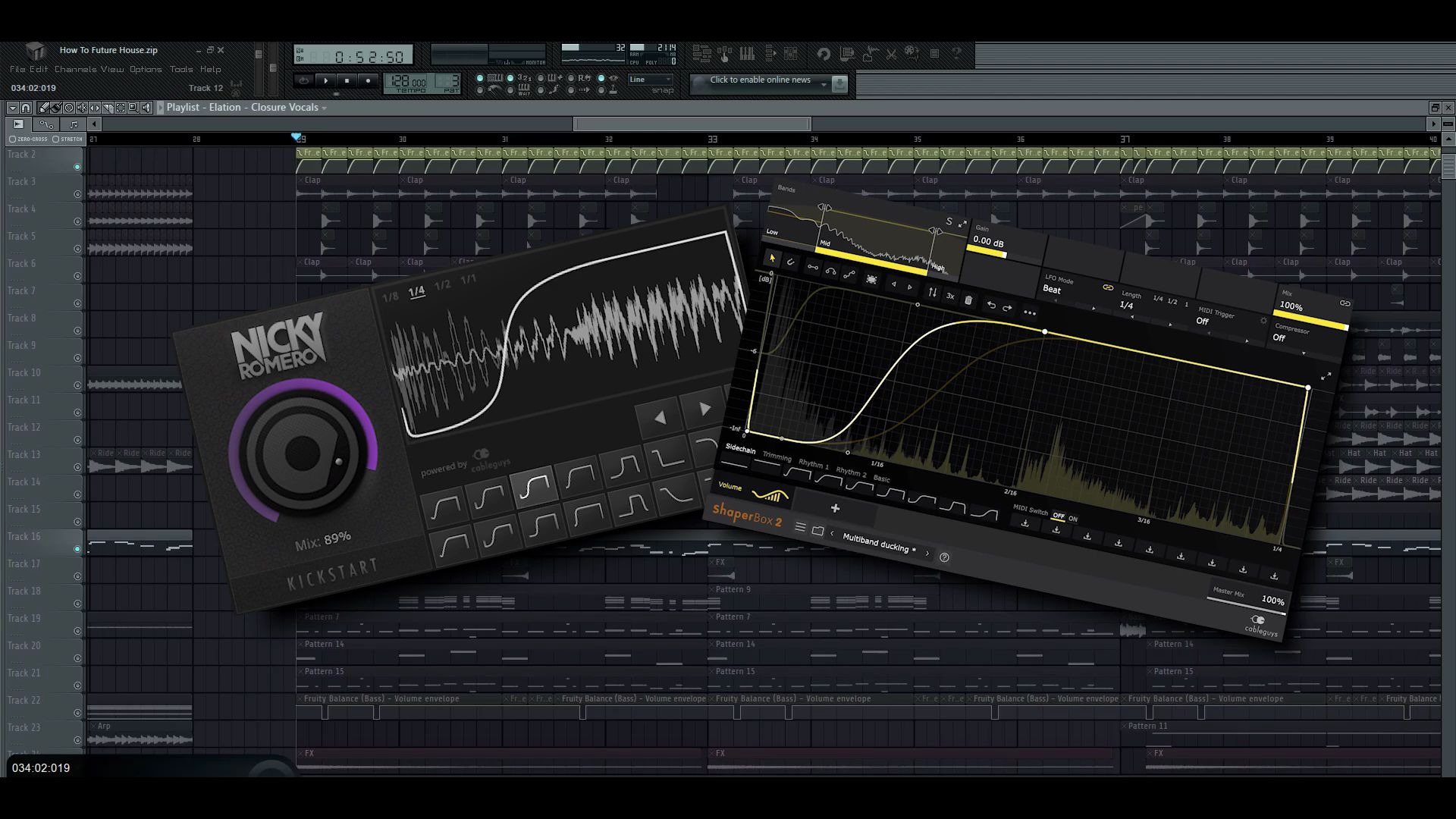Click the Kickstart Mix knob
The image size is (1456, 819).
point(302,453)
